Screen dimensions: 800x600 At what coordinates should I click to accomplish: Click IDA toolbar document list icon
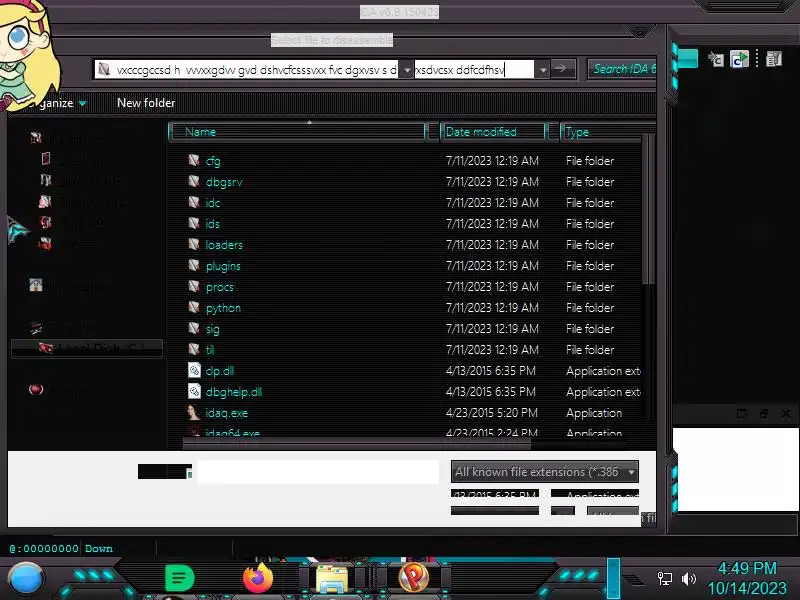click(774, 59)
